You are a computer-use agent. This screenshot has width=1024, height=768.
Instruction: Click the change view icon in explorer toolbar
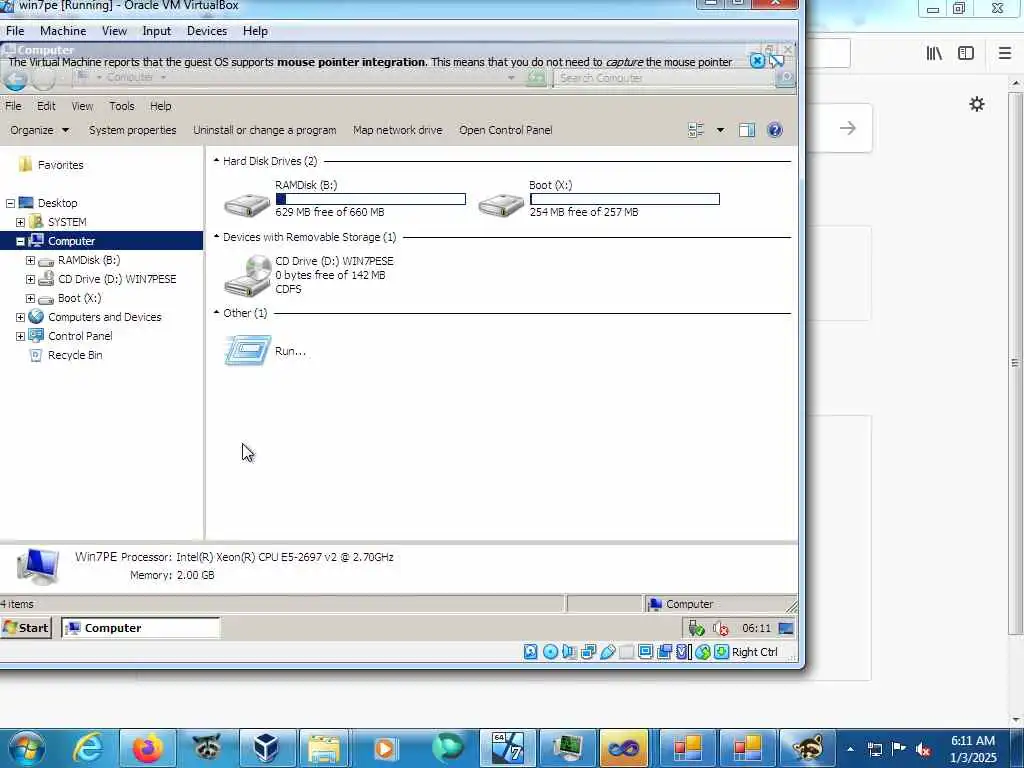(696, 130)
